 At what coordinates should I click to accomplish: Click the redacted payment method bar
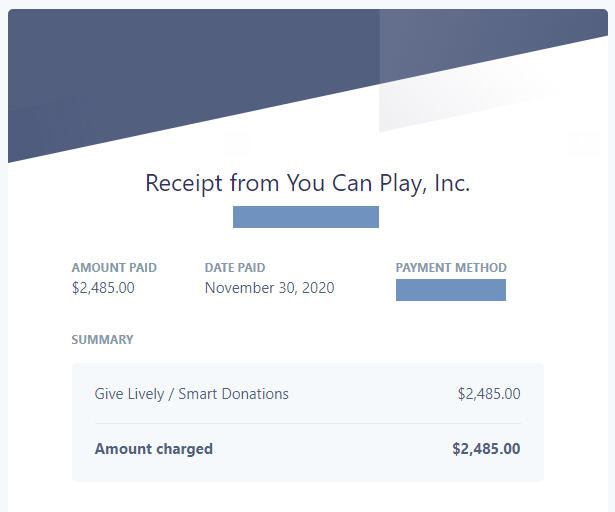click(x=451, y=290)
